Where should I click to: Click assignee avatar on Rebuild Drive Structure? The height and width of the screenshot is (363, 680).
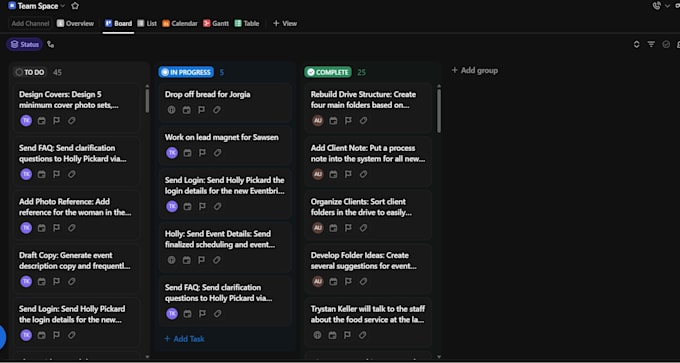(317, 121)
